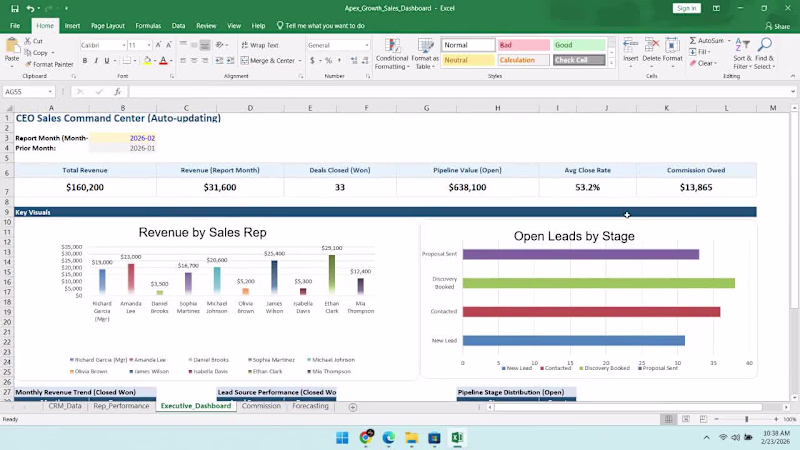Undo the last action
800x450 pixels.
click(x=31, y=8)
